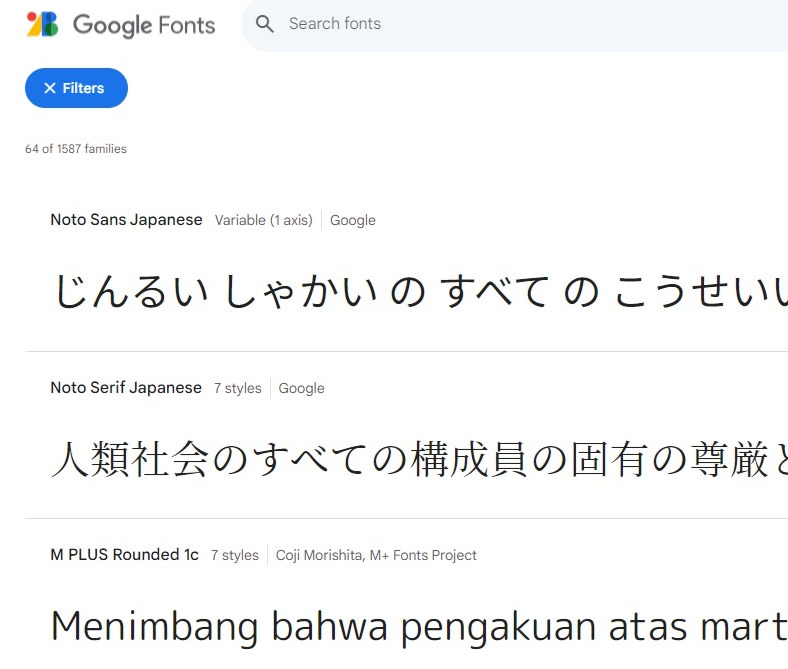Click the Google Fonts colorful logo icon

[x=42, y=24]
